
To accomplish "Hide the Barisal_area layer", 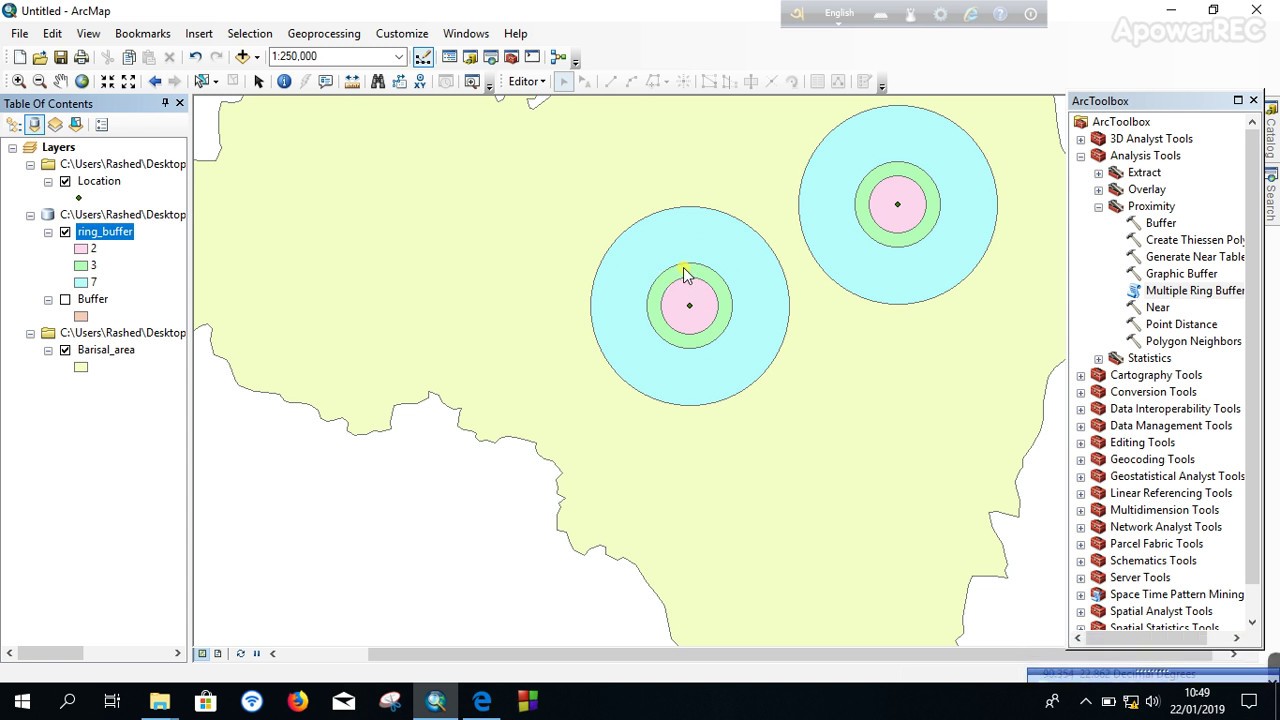I will [x=65, y=350].
